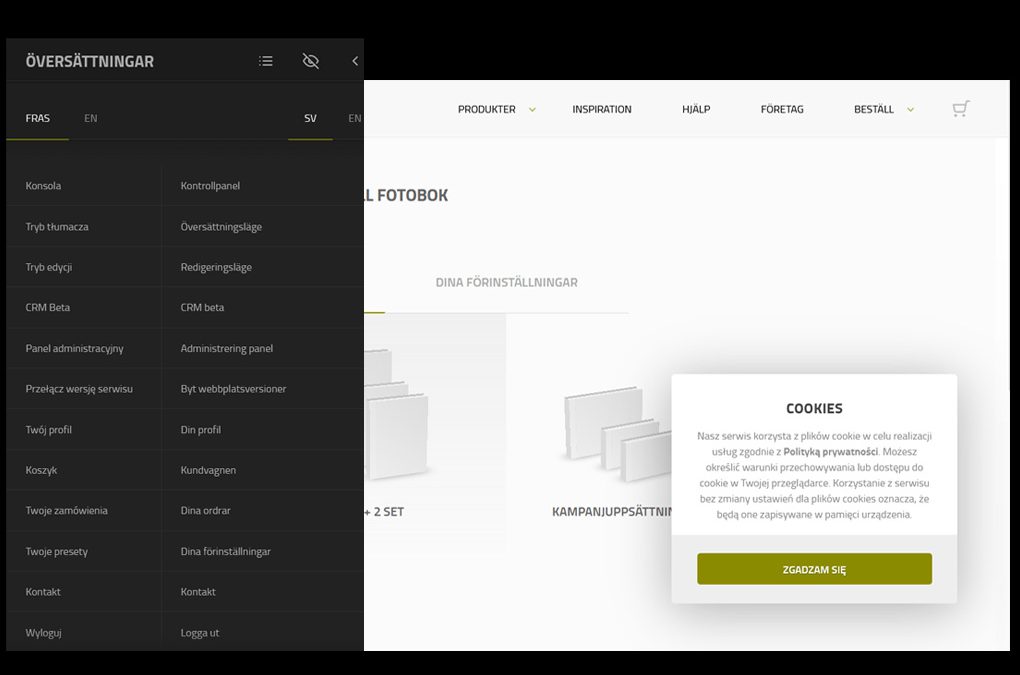Open the shopping cart icon

pyautogui.click(x=960, y=109)
